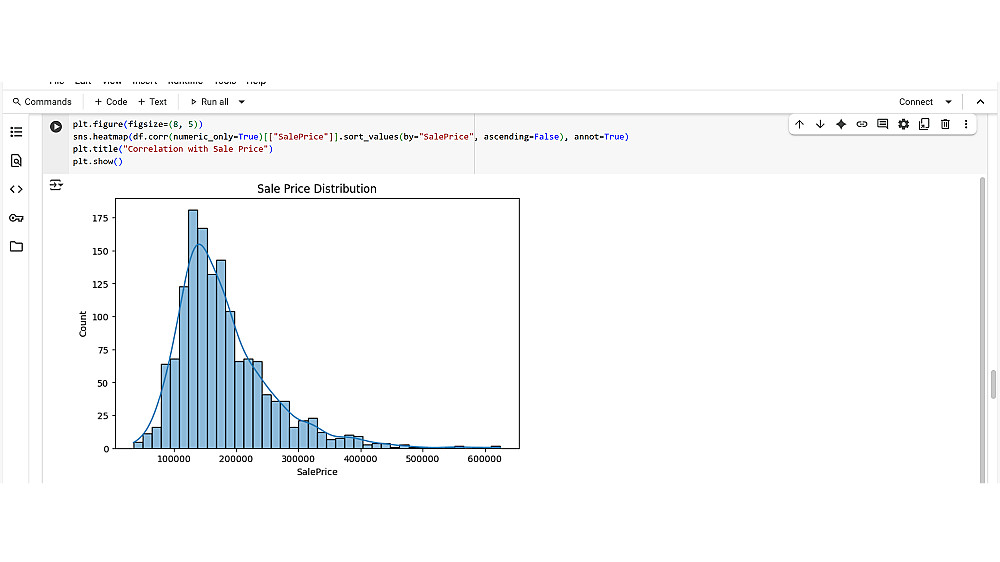Expand the Run all dropdown arrow
Image resolution: width=1000 pixels, height=562 pixels.
[x=242, y=102]
